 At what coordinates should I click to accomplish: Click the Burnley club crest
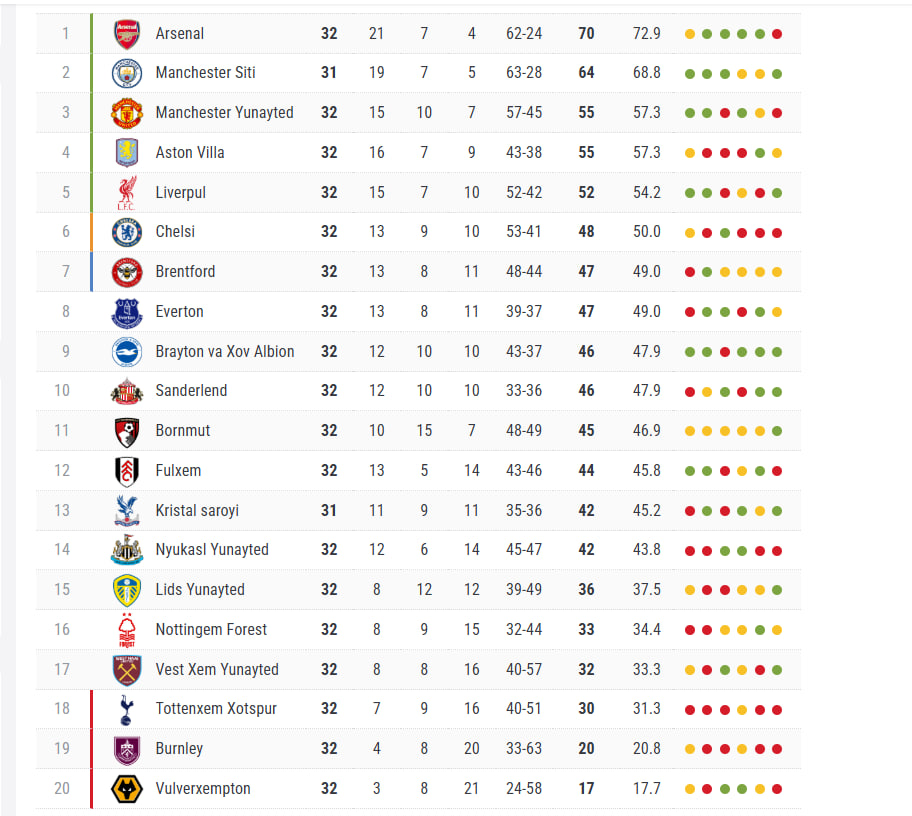click(127, 749)
